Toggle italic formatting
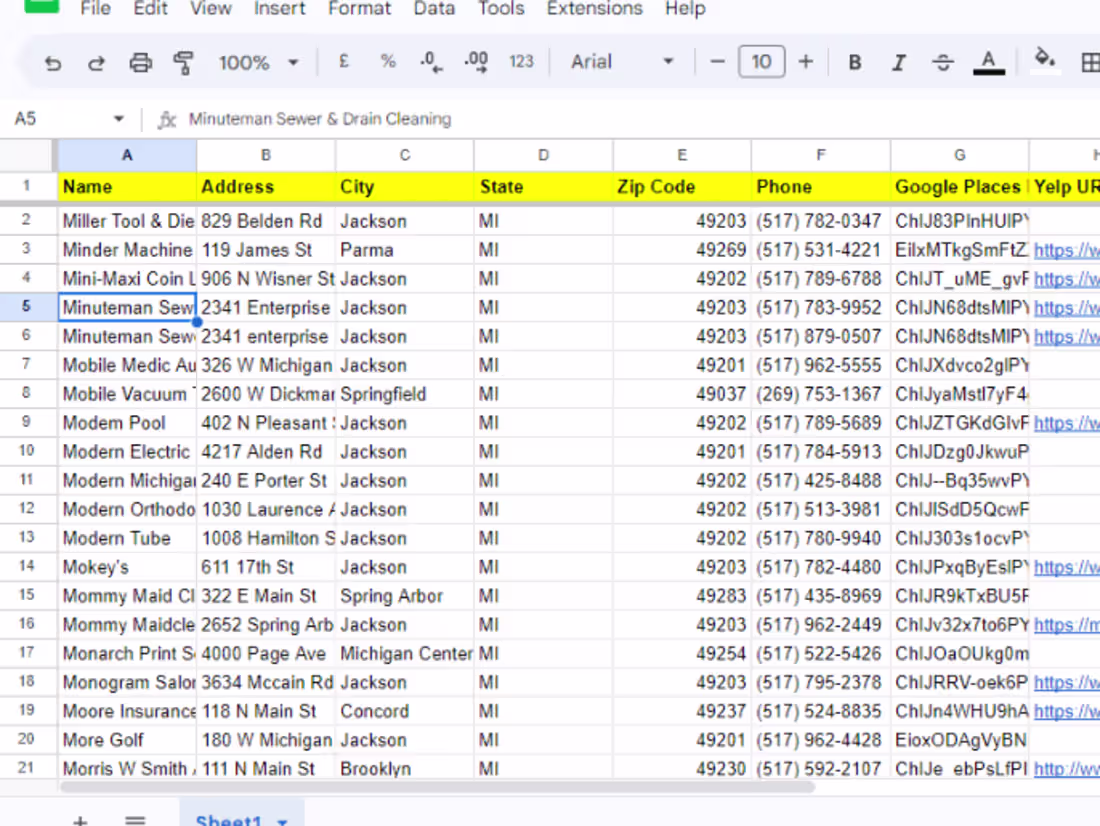This screenshot has width=1100, height=826. 898,61
